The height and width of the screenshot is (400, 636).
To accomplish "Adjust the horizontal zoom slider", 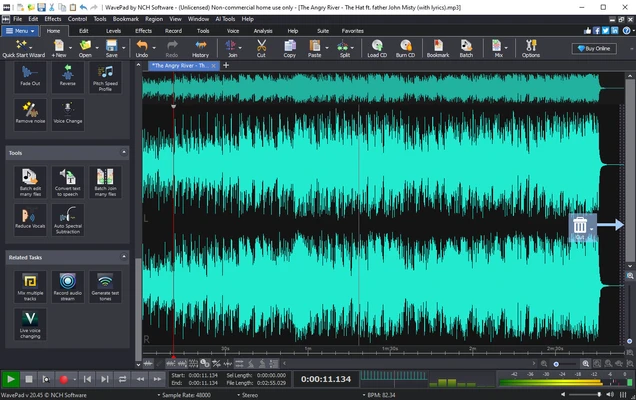I will [564, 364].
